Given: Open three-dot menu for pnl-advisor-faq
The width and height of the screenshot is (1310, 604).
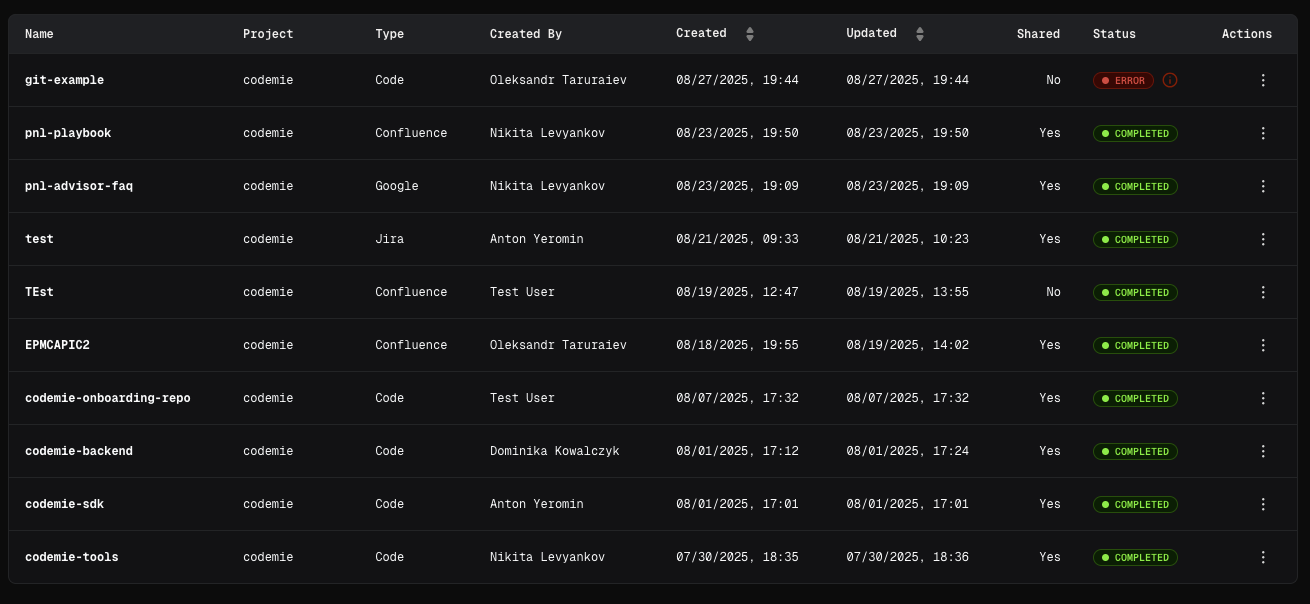Looking at the screenshot, I should [1263, 186].
